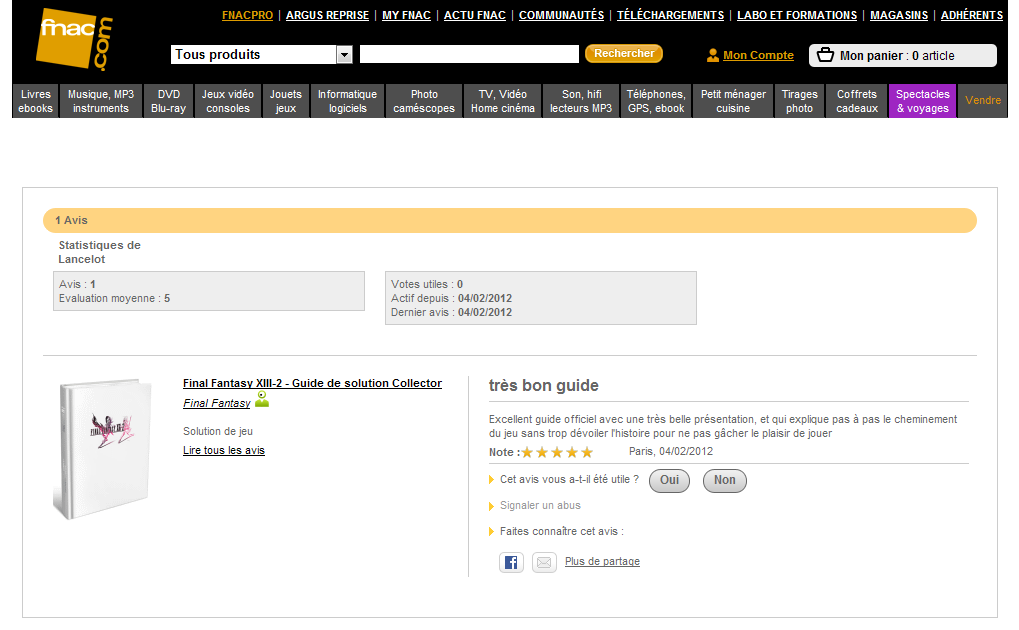Click the account person icon
This screenshot has height=630, width=1019.
coord(713,56)
